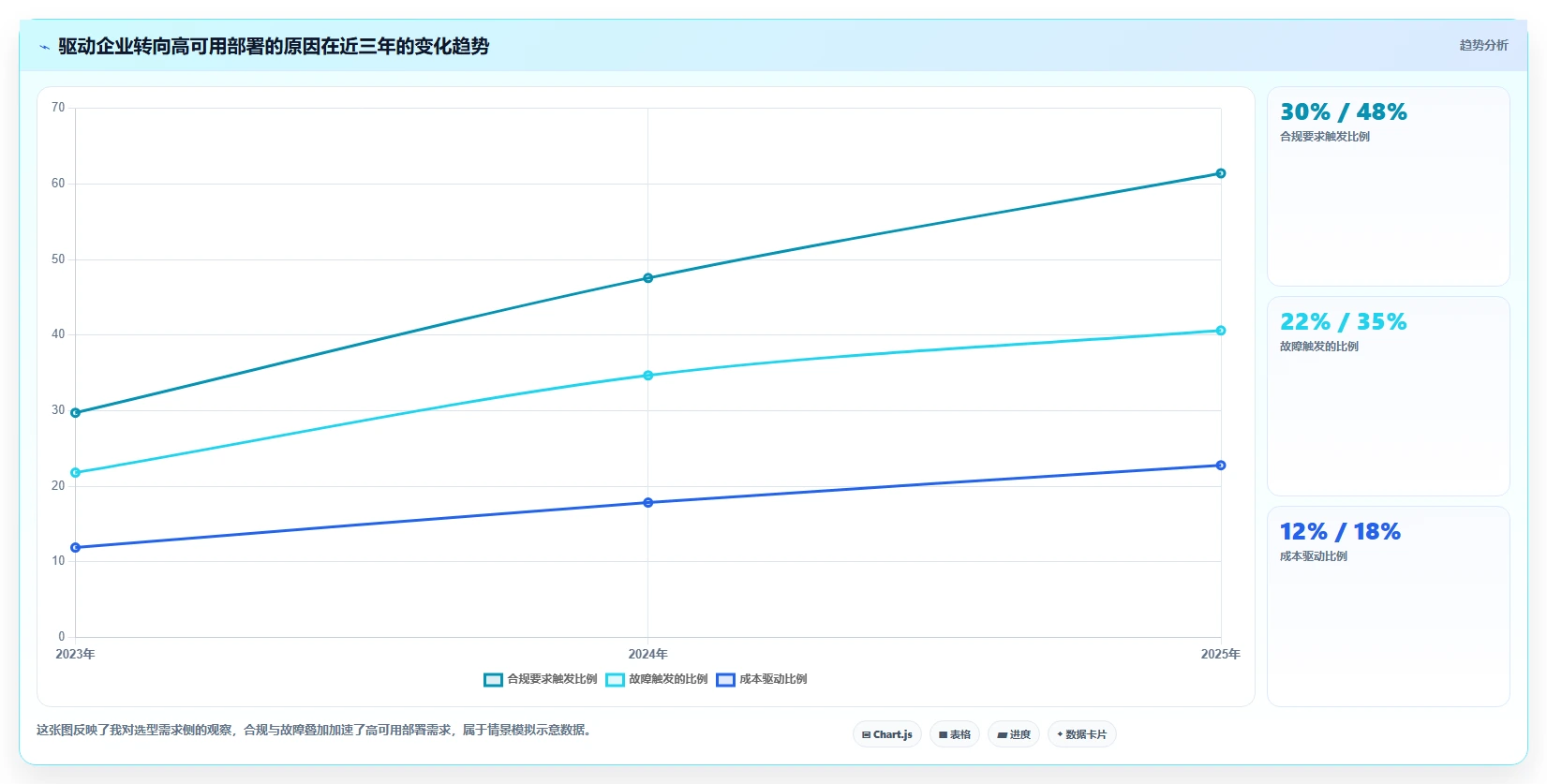Click the blue legend swatch for 成本驱动比例
This screenshot has height=784, width=1547.
pyautogui.click(x=725, y=680)
